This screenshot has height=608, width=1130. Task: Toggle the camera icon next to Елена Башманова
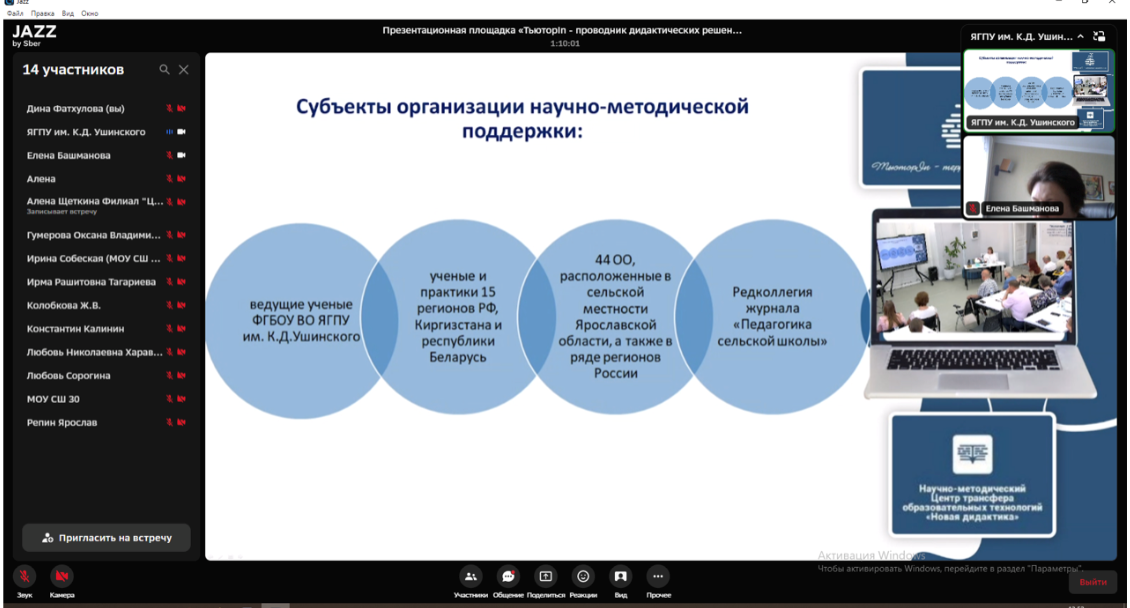(x=182, y=156)
